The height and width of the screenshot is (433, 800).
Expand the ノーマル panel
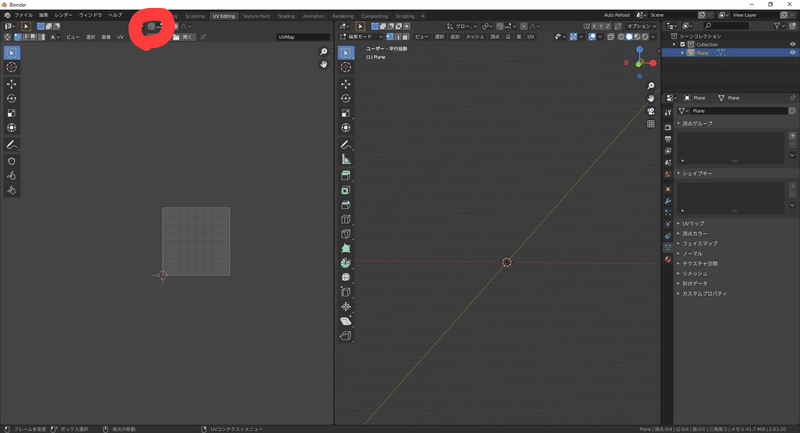692,253
